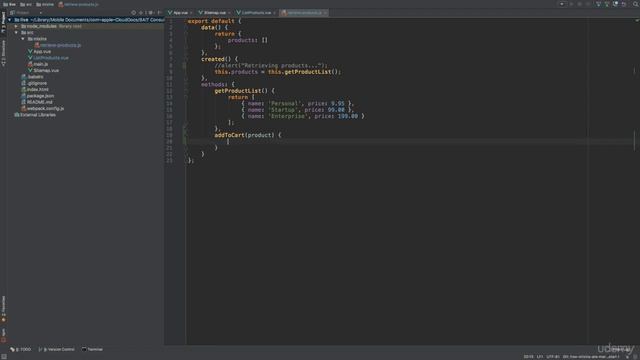
Task: Hide the Project tool window
Action: pyautogui.click(x=159, y=13)
